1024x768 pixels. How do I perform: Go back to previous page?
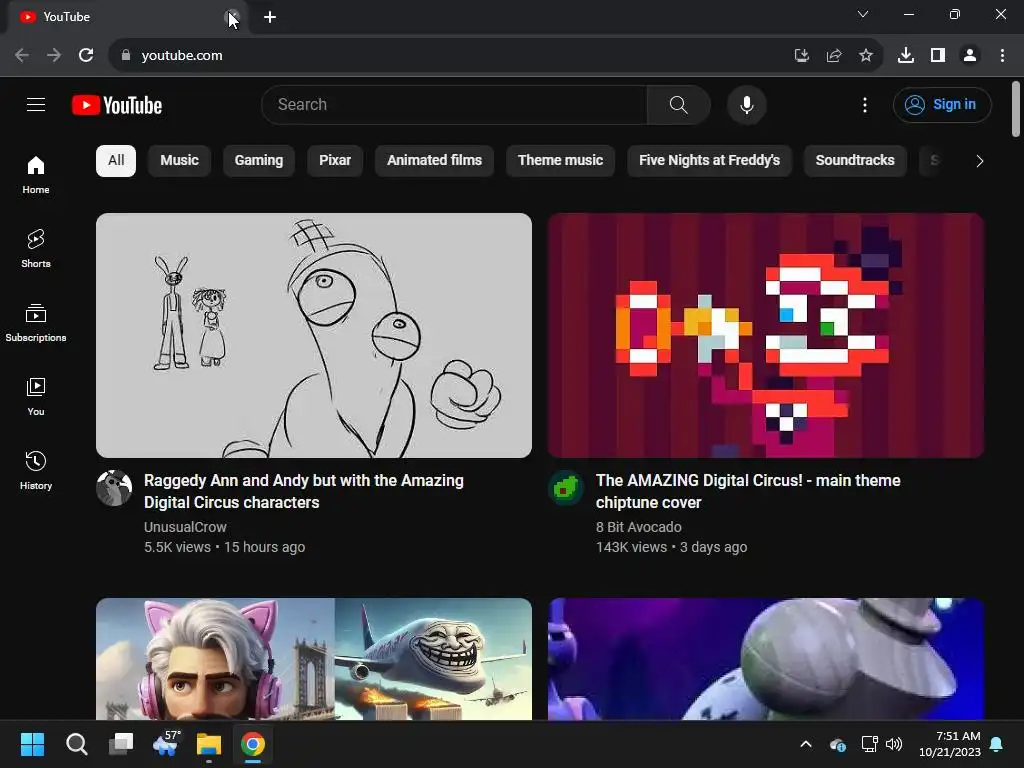coord(22,56)
